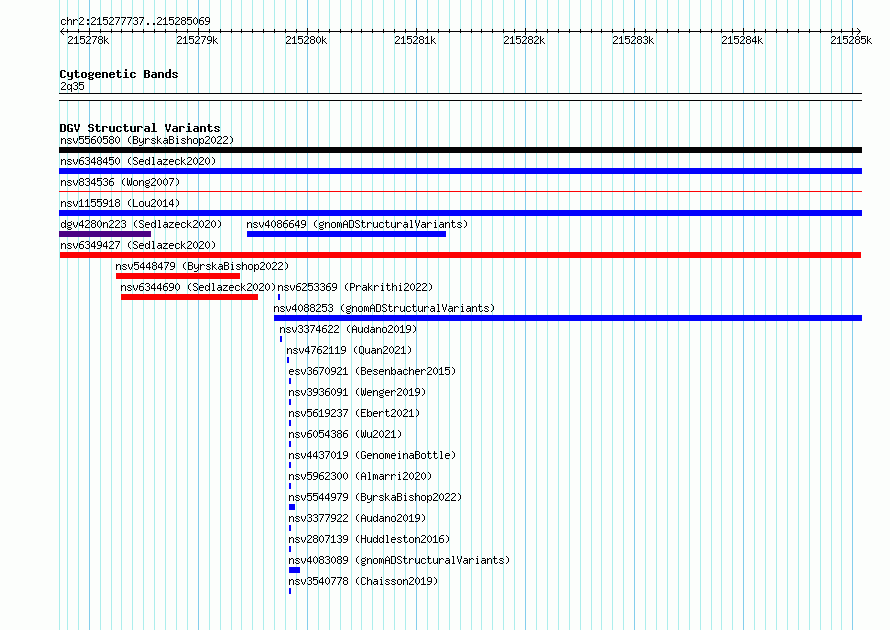Open nsv4088253 (gnomADStructuralVariants) label

[x=384, y=308]
